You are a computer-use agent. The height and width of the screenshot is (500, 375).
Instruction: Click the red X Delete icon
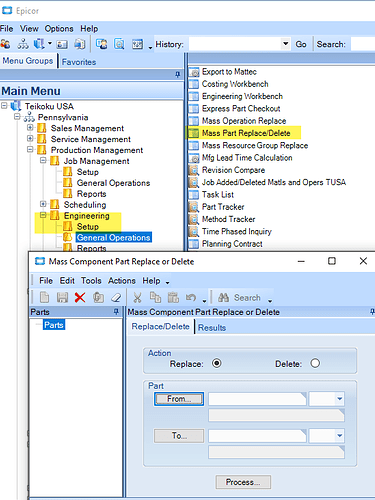click(x=80, y=297)
